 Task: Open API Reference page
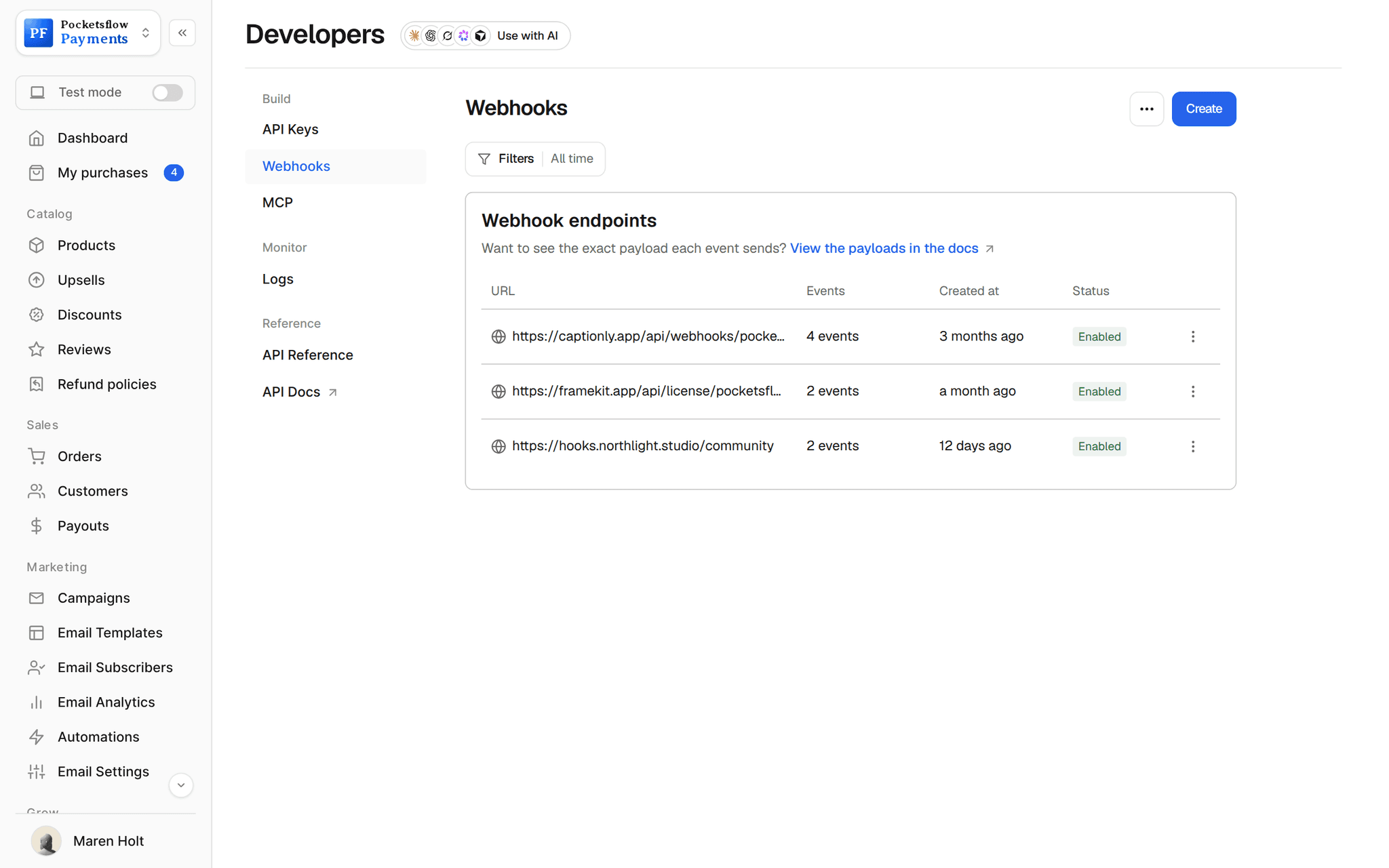tap(308, 355)
